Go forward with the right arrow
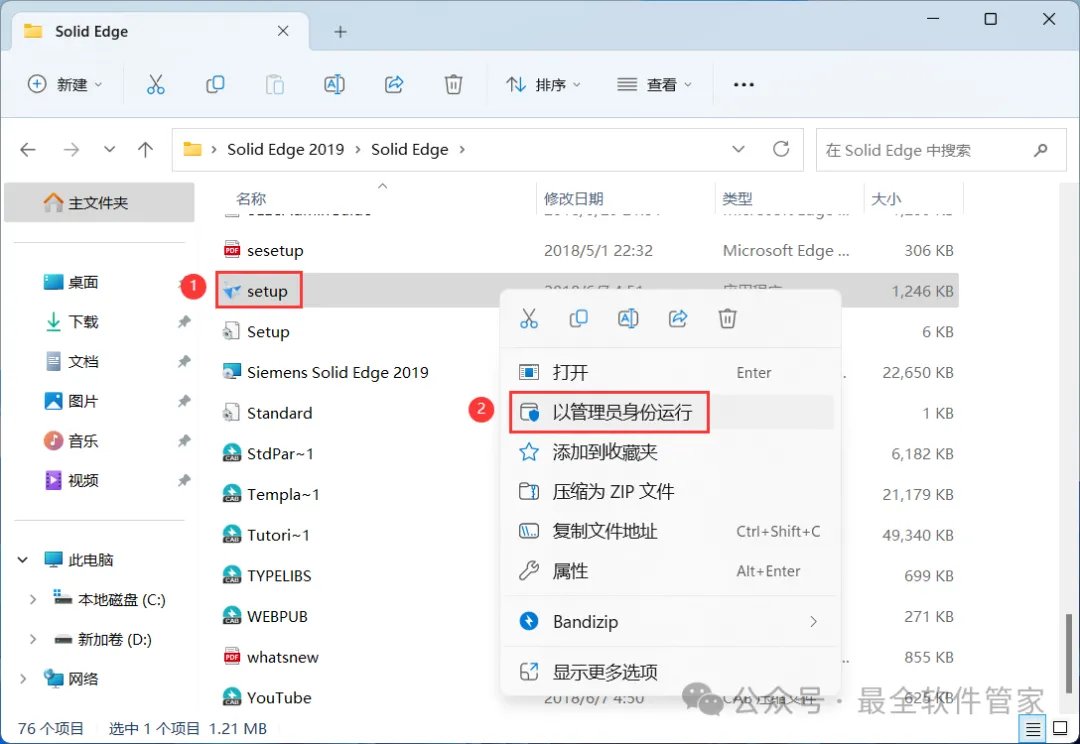This screenshot has height=744, width=1080. point(71,149)
